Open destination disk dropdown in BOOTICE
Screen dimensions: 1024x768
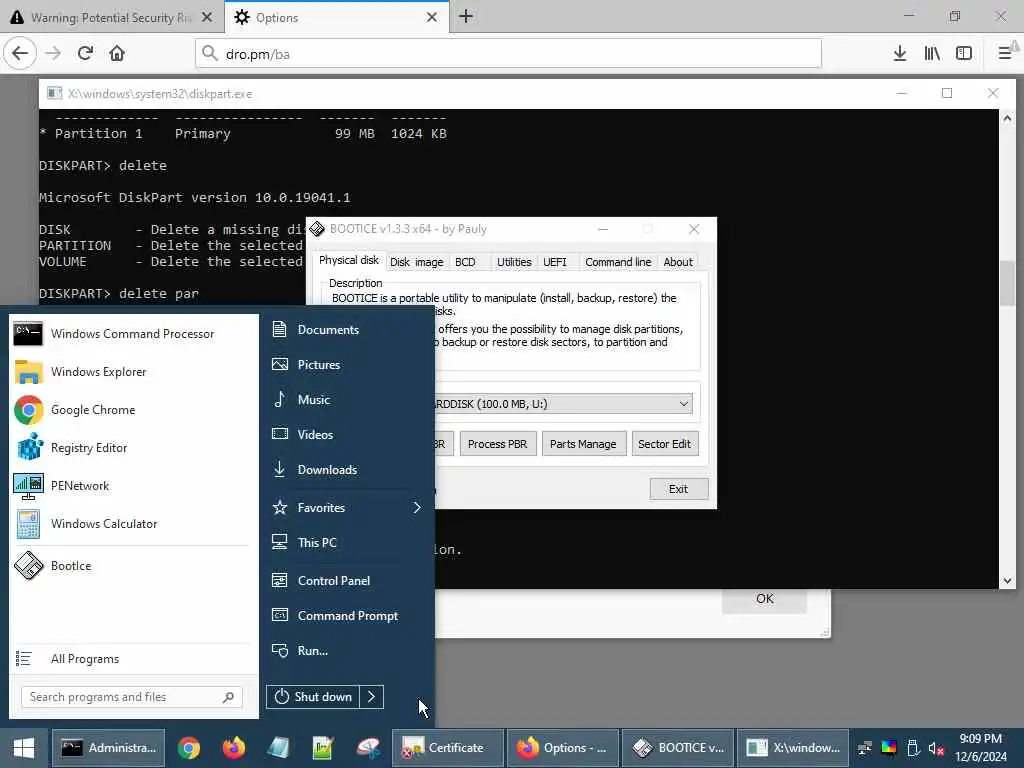683,404
